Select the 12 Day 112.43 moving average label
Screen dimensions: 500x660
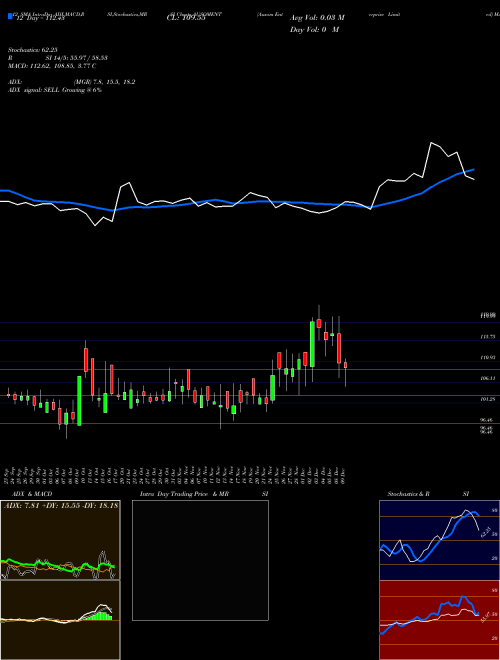coord(39,18)
